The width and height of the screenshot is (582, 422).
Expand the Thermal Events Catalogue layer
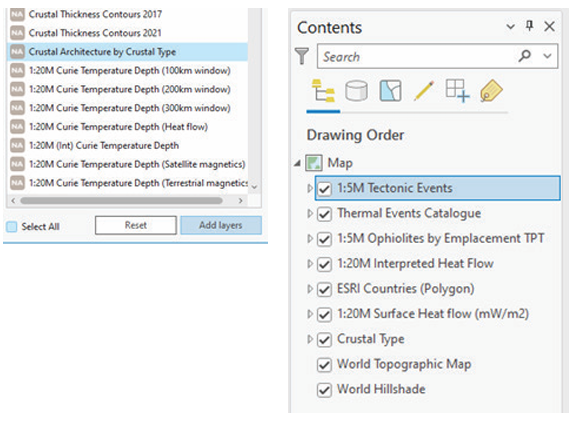pos(310,213)
